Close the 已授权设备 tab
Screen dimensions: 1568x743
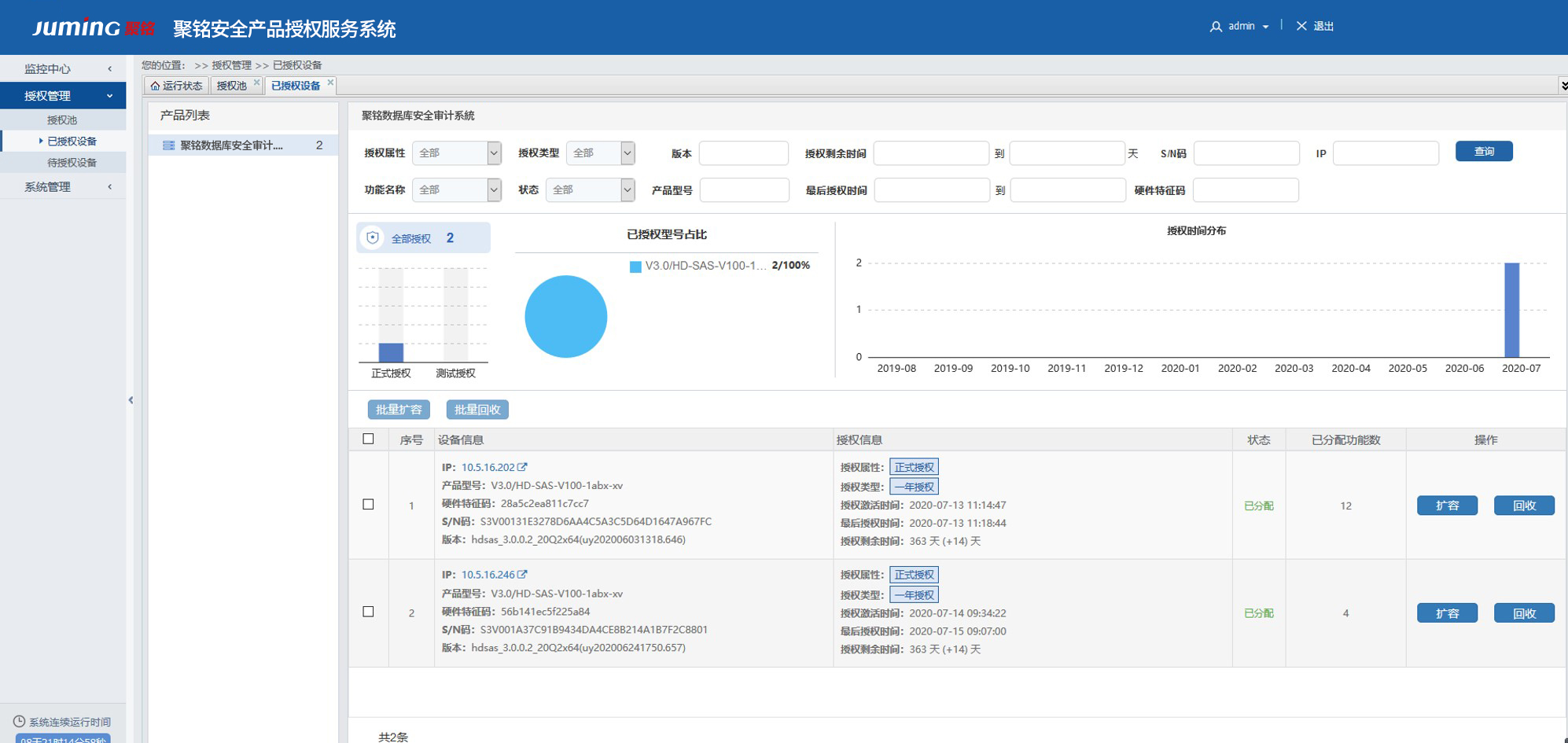pos(330,82)
